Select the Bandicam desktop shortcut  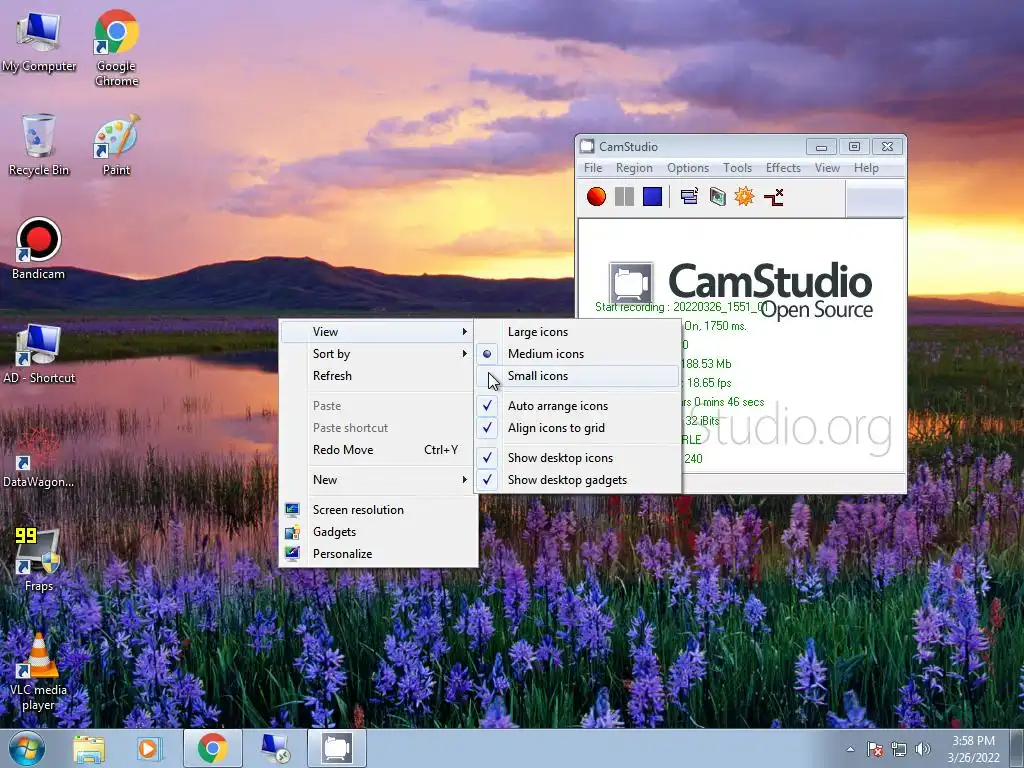[38, 249]
